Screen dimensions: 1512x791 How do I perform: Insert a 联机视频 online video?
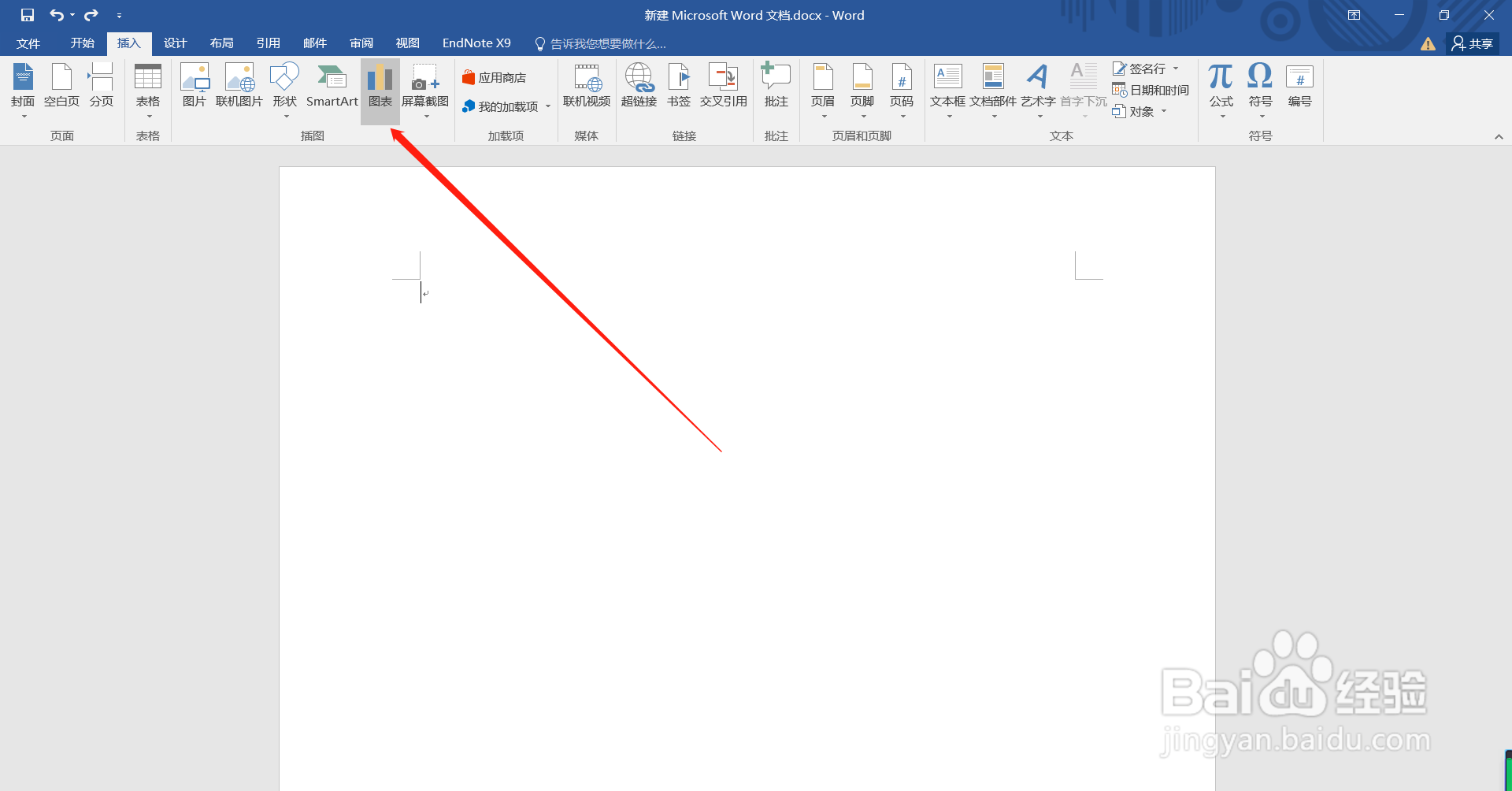pyautogui.click(x=587, y=85)
